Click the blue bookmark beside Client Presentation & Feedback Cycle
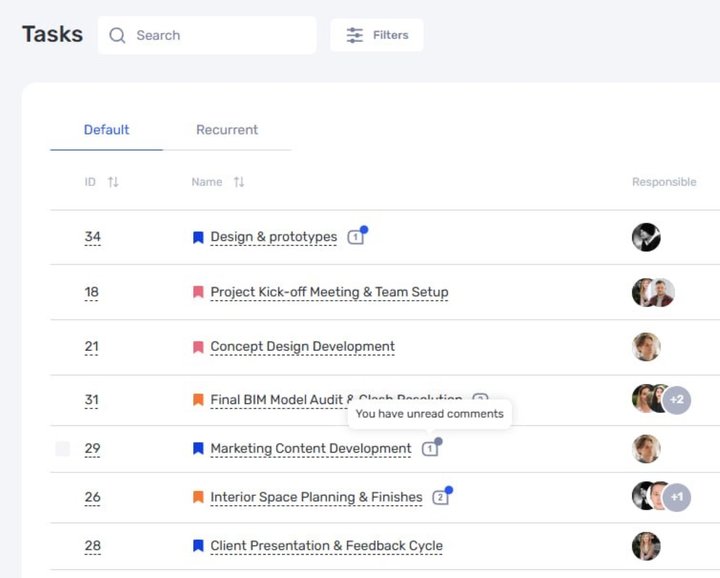The height and width of the screenshot is (578, 720). tap(198, 546)
